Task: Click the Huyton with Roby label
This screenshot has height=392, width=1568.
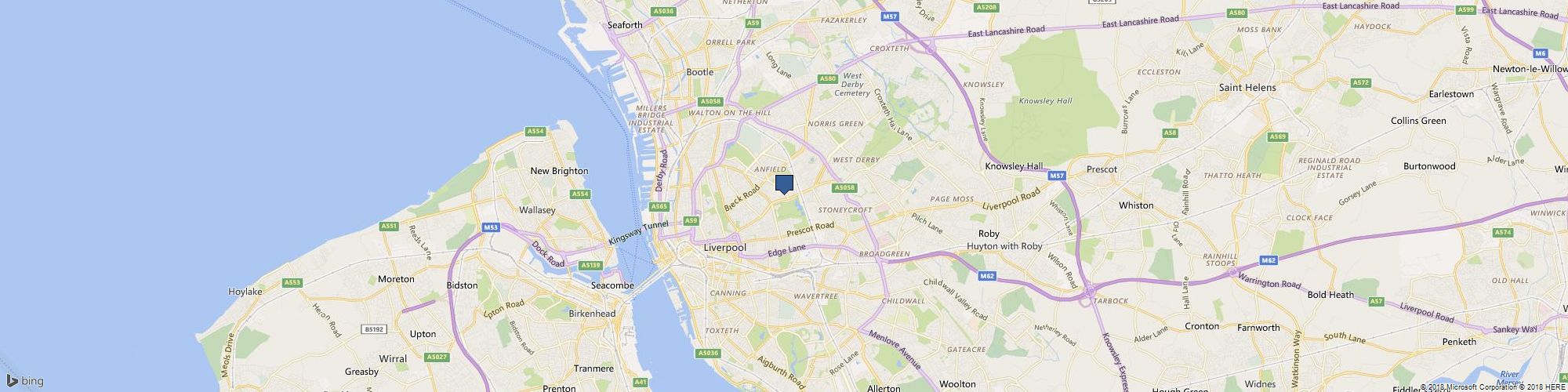Action: coord(1005,246)
